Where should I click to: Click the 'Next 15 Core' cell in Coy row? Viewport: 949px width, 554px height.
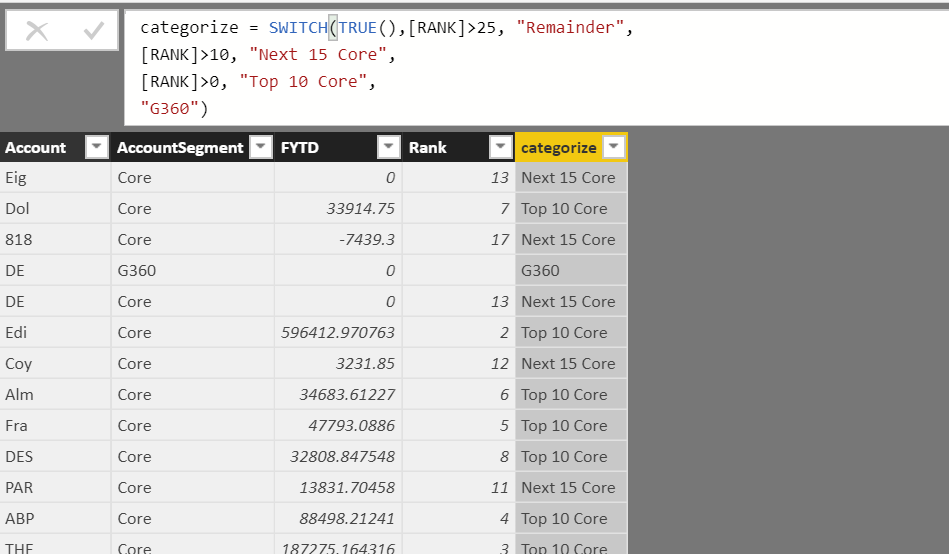571,363
